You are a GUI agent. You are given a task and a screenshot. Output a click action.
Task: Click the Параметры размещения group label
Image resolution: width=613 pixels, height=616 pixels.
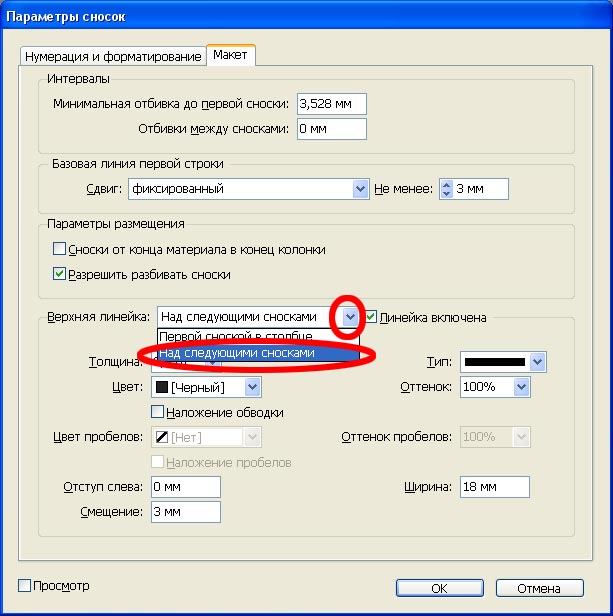pos(116,224)
